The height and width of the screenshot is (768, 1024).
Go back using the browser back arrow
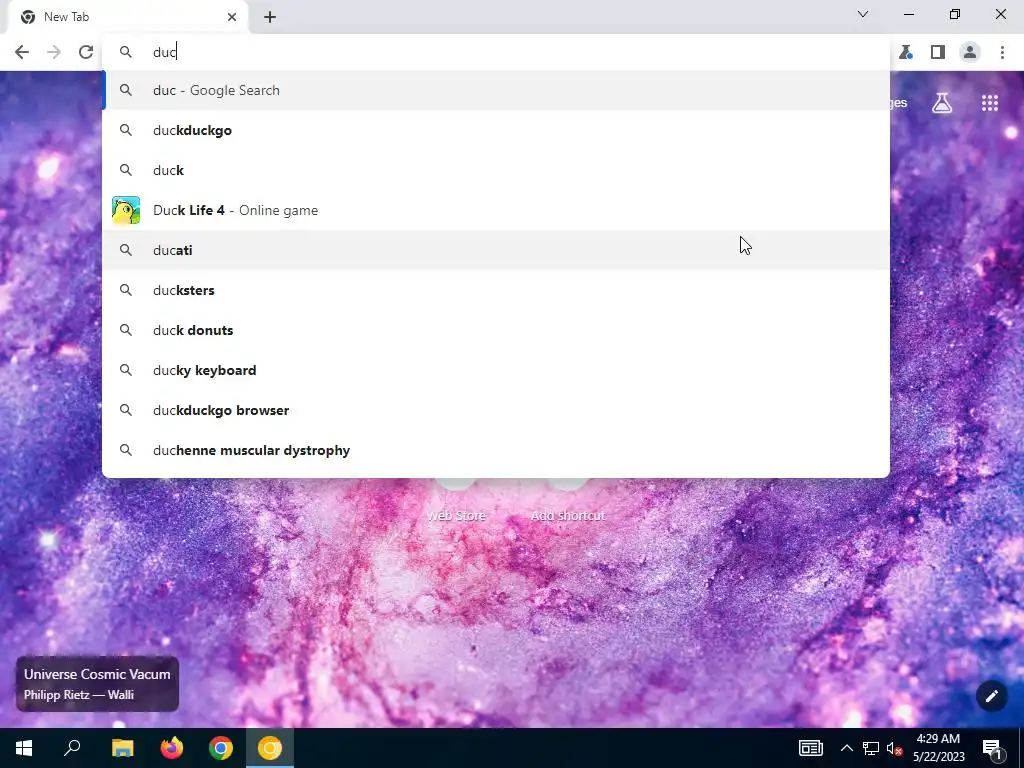coord(22,52)
